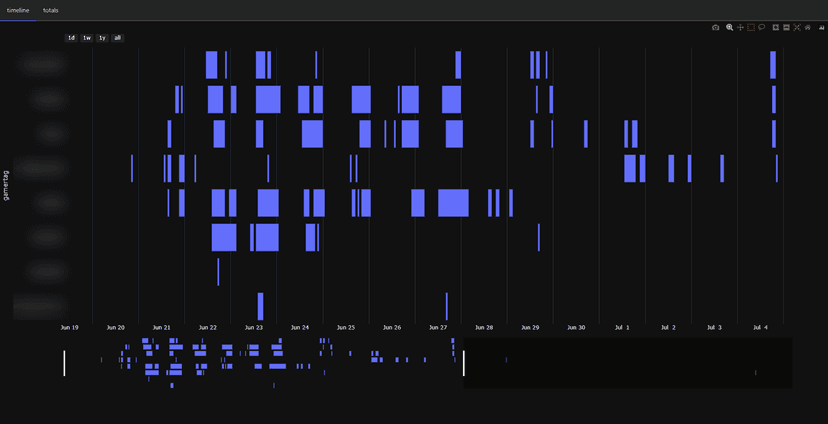Select the Pan tool
The width and height of the screenshot is (828, 424).
tap(740, 27)
